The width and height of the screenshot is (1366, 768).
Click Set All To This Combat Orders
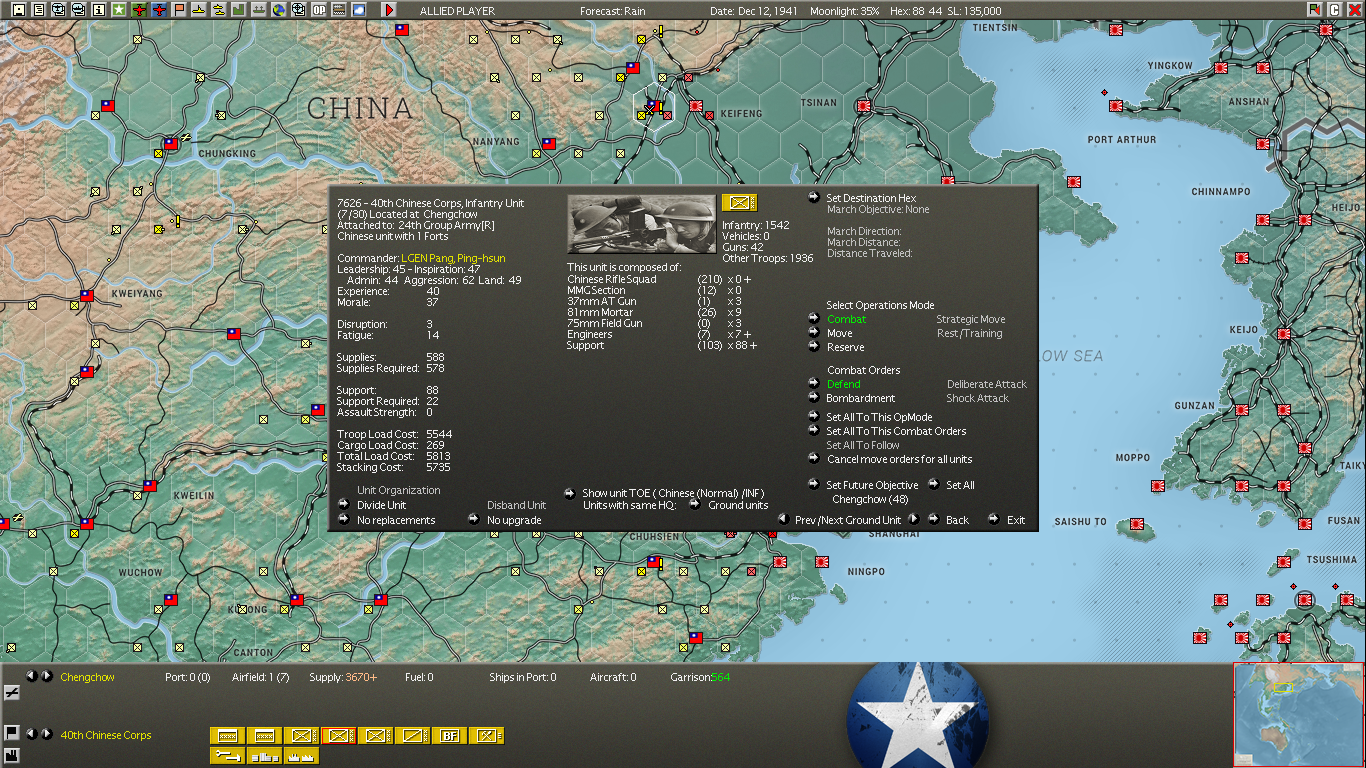tap(896, 431)
